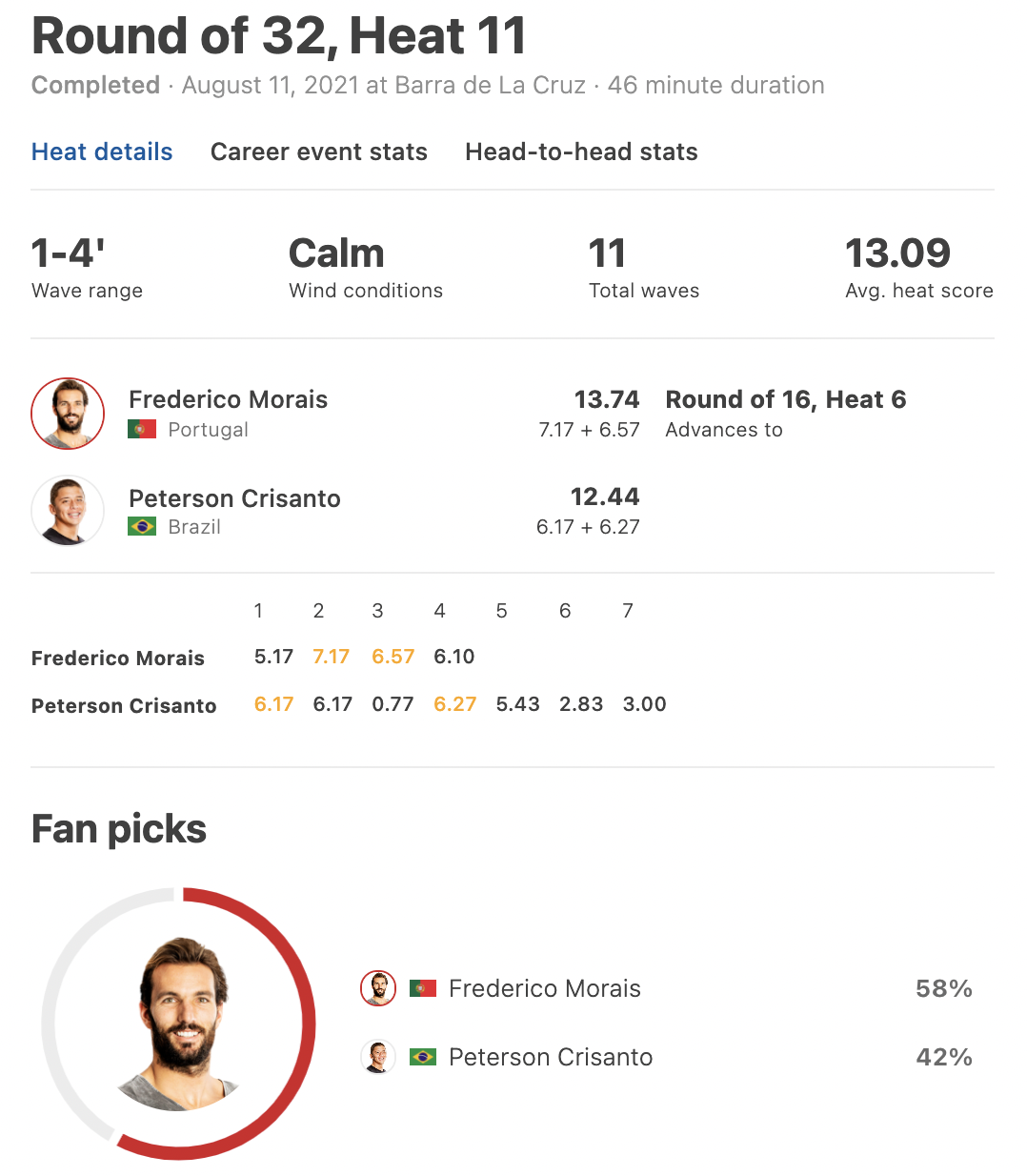Image resolution: width=1027 pixels, height=1176 pixels.
Task: Click Frederico Morais's round avatar in results
Action: pos(68,414)
